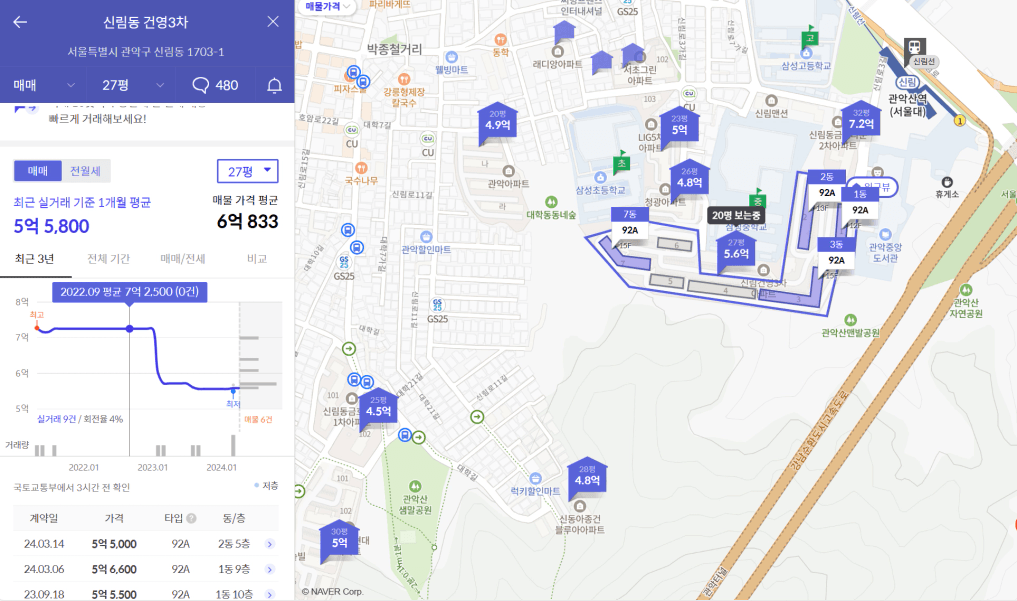The height and width of the screenshot is (601, 1017).
Task: Click the 대학동동네숲 tree icon
Action: coord(551,202)
